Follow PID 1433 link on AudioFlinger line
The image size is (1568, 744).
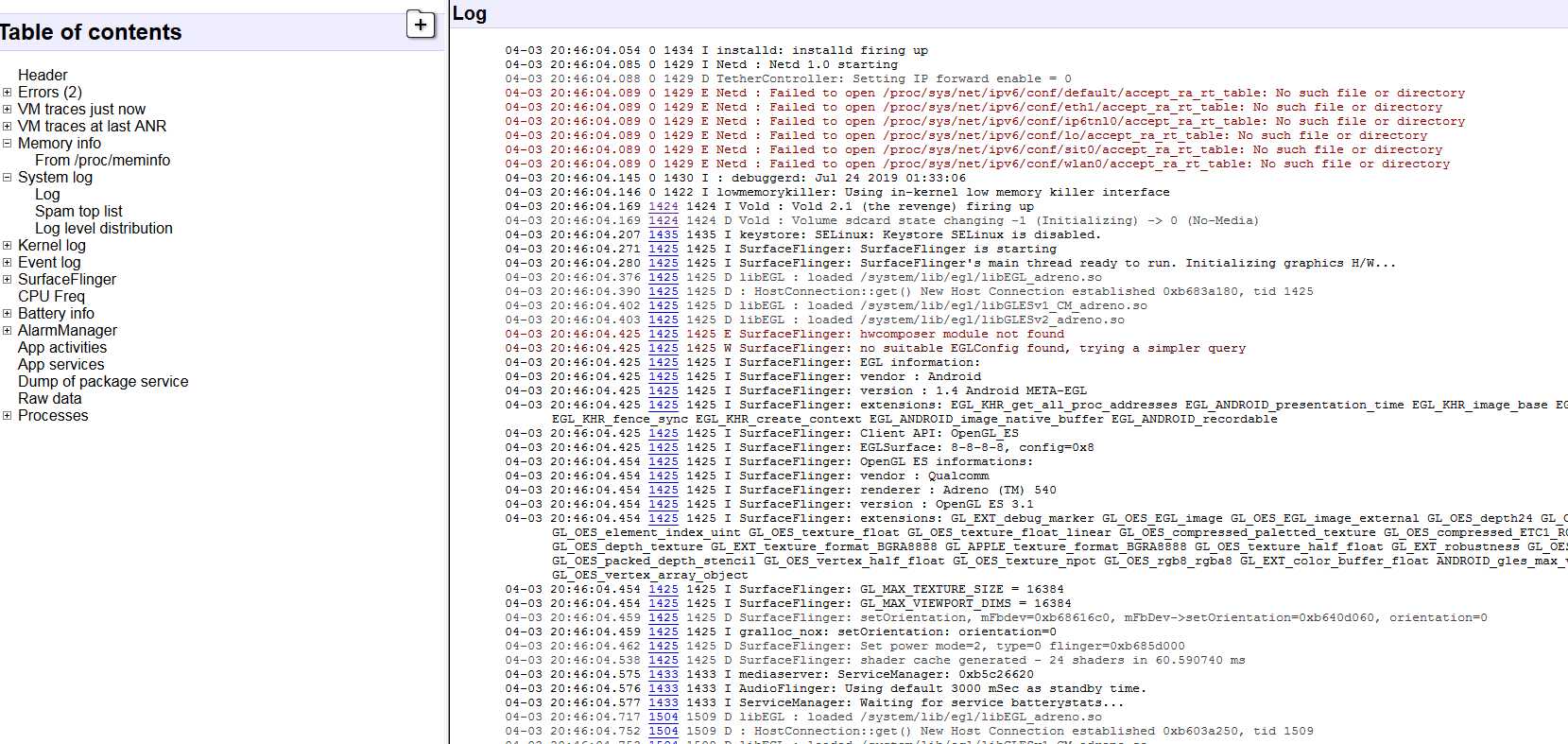coord(663,688)
